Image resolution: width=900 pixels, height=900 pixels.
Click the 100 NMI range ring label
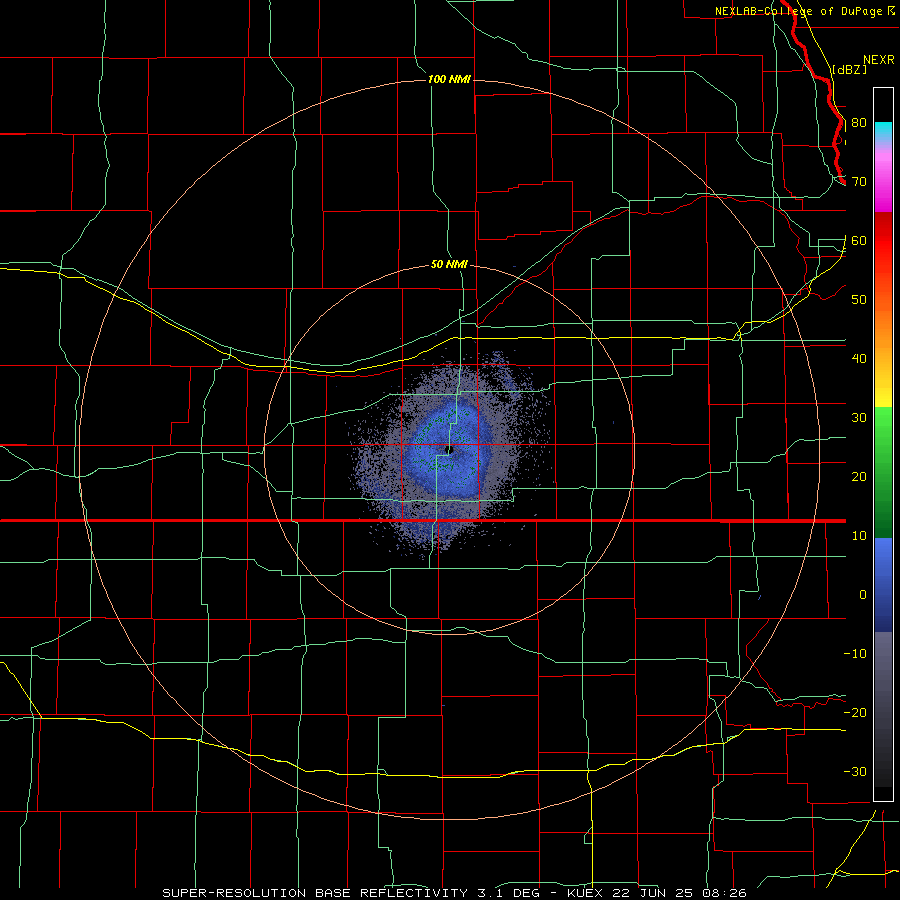tap(449, 79)
